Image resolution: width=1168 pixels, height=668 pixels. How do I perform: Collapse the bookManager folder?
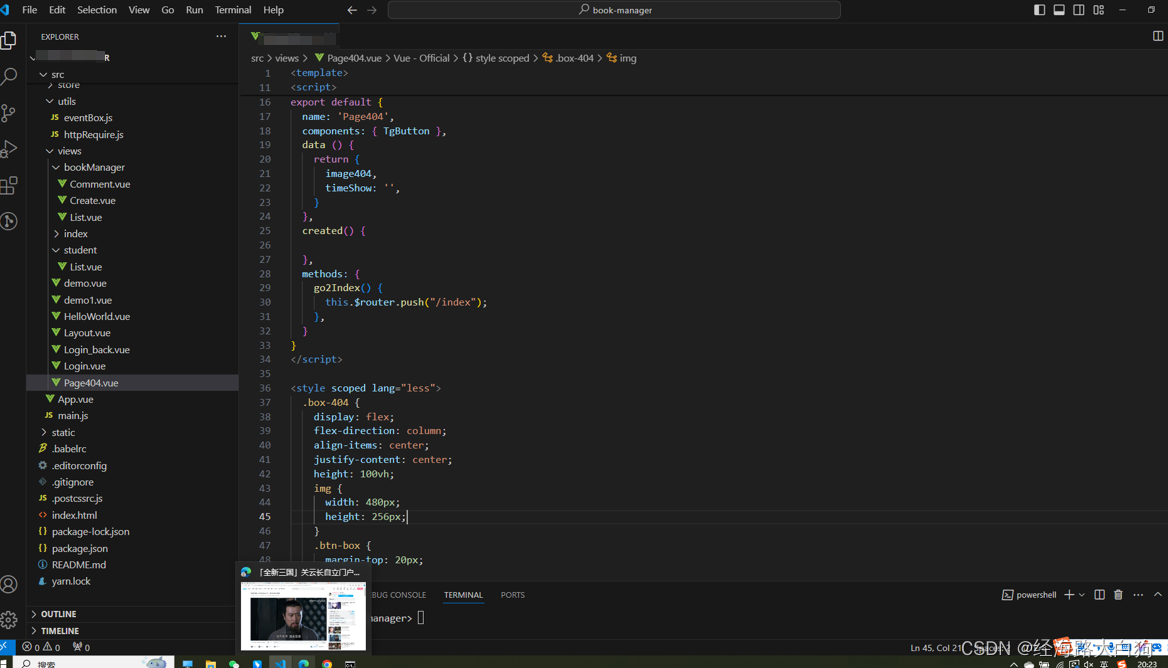click(56, 168)
